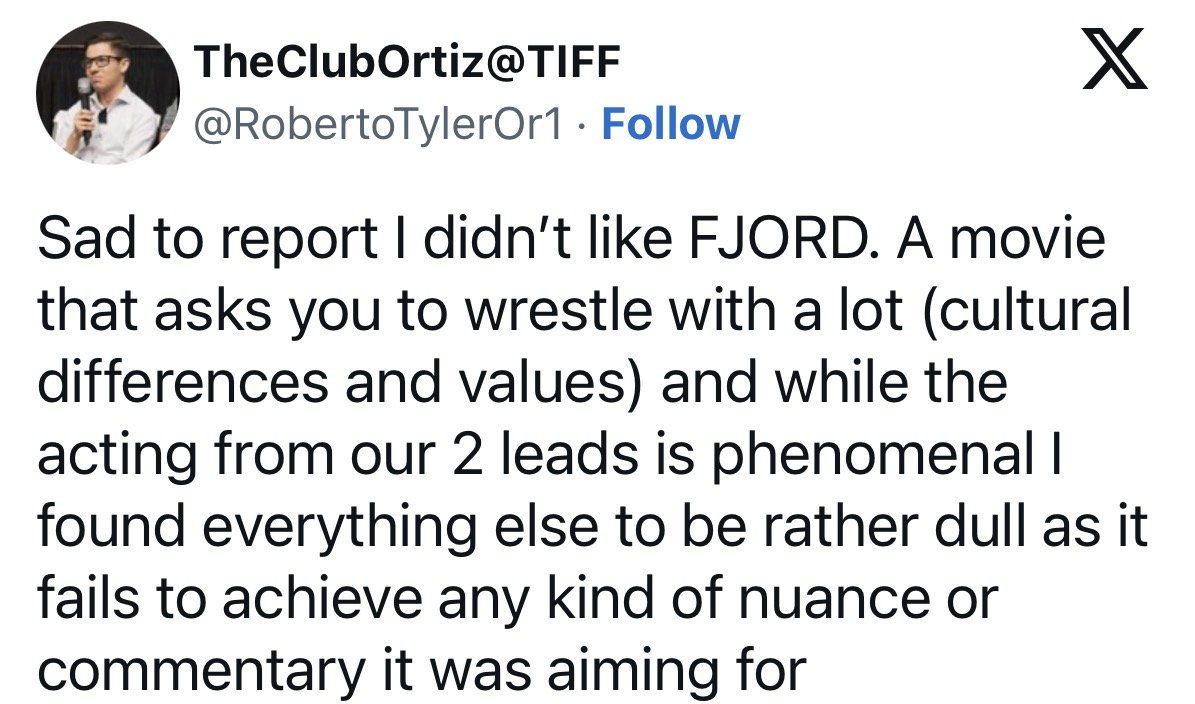Click the phrase "fails to achieve"
This screenshot has height=704, width=1195.
click(x=229, y=600)
